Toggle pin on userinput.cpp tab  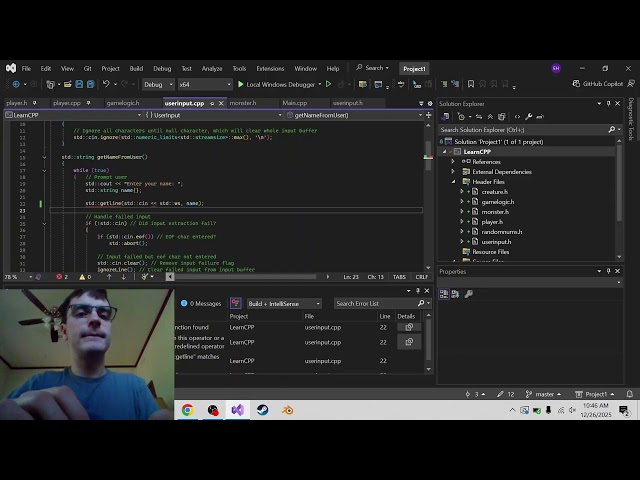212,103
